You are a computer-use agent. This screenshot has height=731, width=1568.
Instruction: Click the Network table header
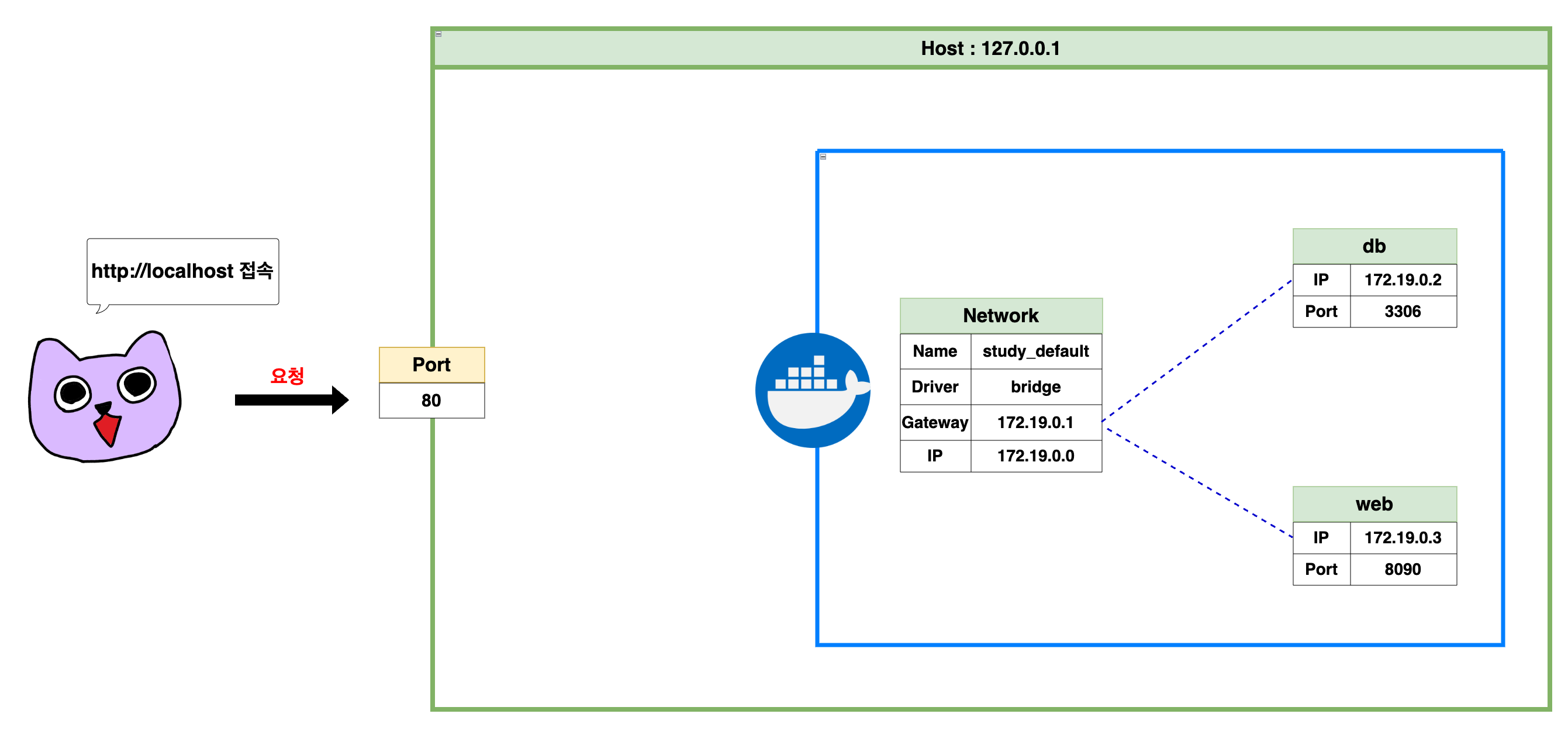[x=1000, y=315]
